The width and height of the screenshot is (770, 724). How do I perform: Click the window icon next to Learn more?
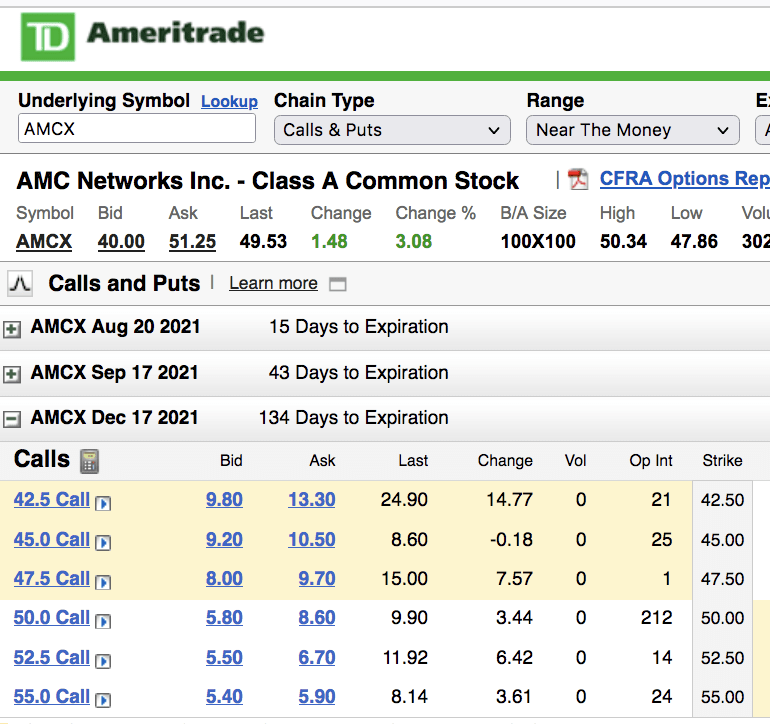click(x=338, y=284)
